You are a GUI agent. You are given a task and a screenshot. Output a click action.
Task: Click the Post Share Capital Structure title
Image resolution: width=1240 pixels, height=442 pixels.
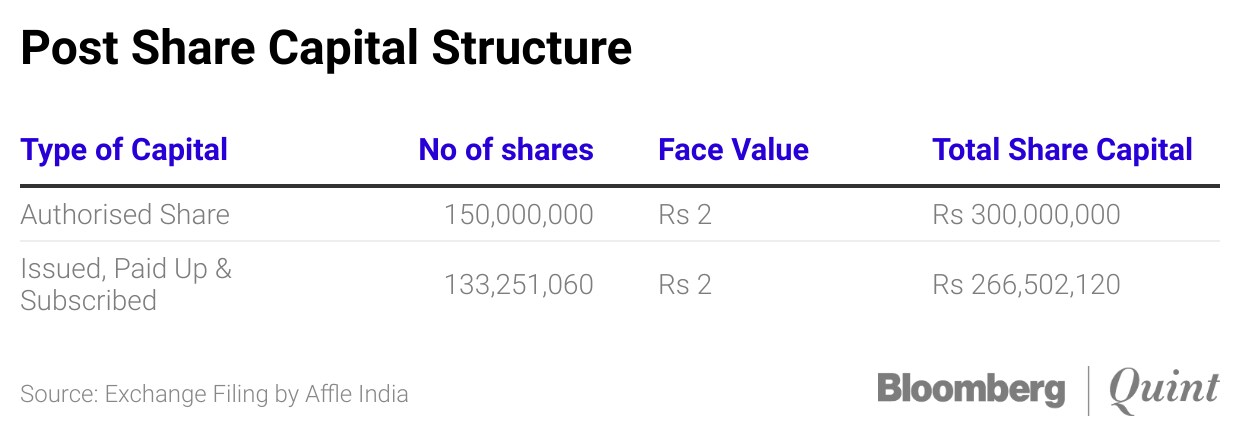pyautogui.click(x=326, y=48)
